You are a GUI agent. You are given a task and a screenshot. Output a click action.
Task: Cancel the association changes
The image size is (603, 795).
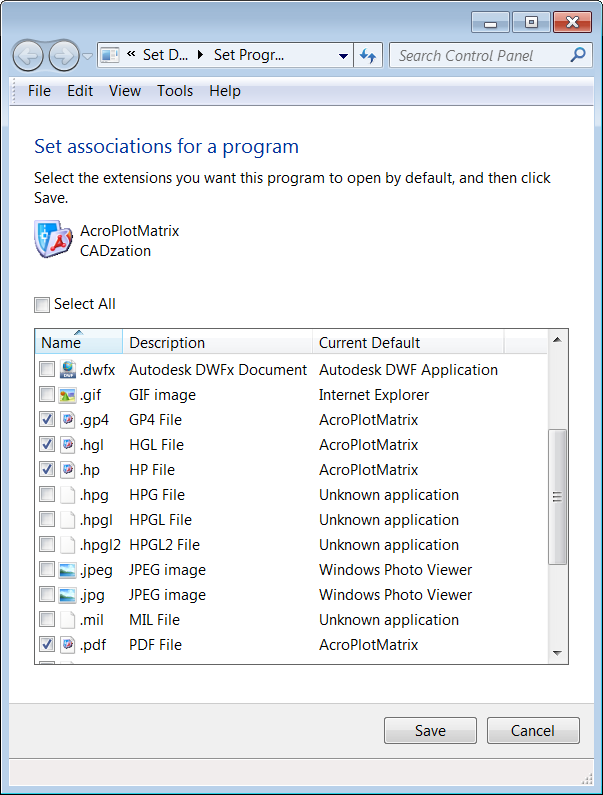click(533, 731)
